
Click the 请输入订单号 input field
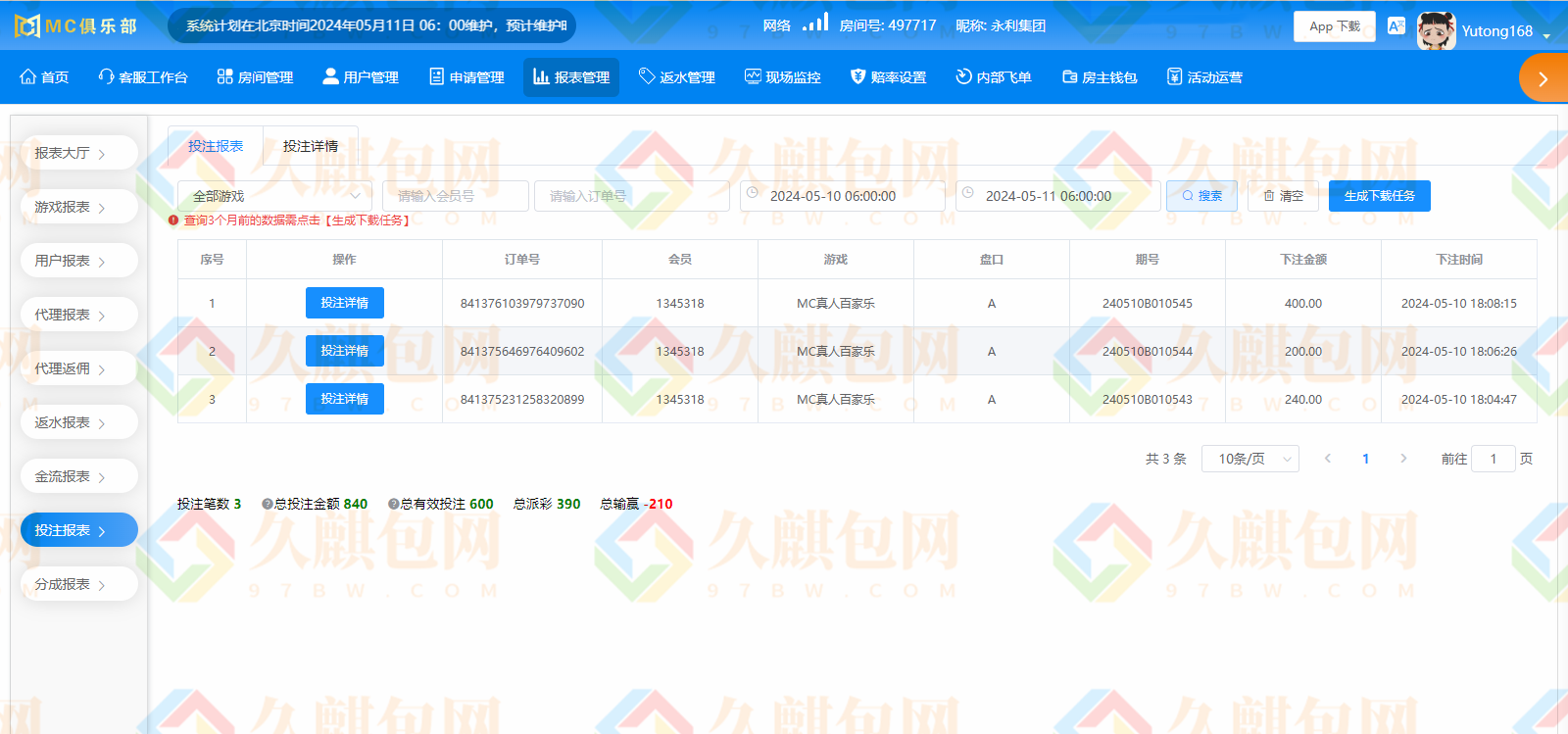[x=632, y=196]
